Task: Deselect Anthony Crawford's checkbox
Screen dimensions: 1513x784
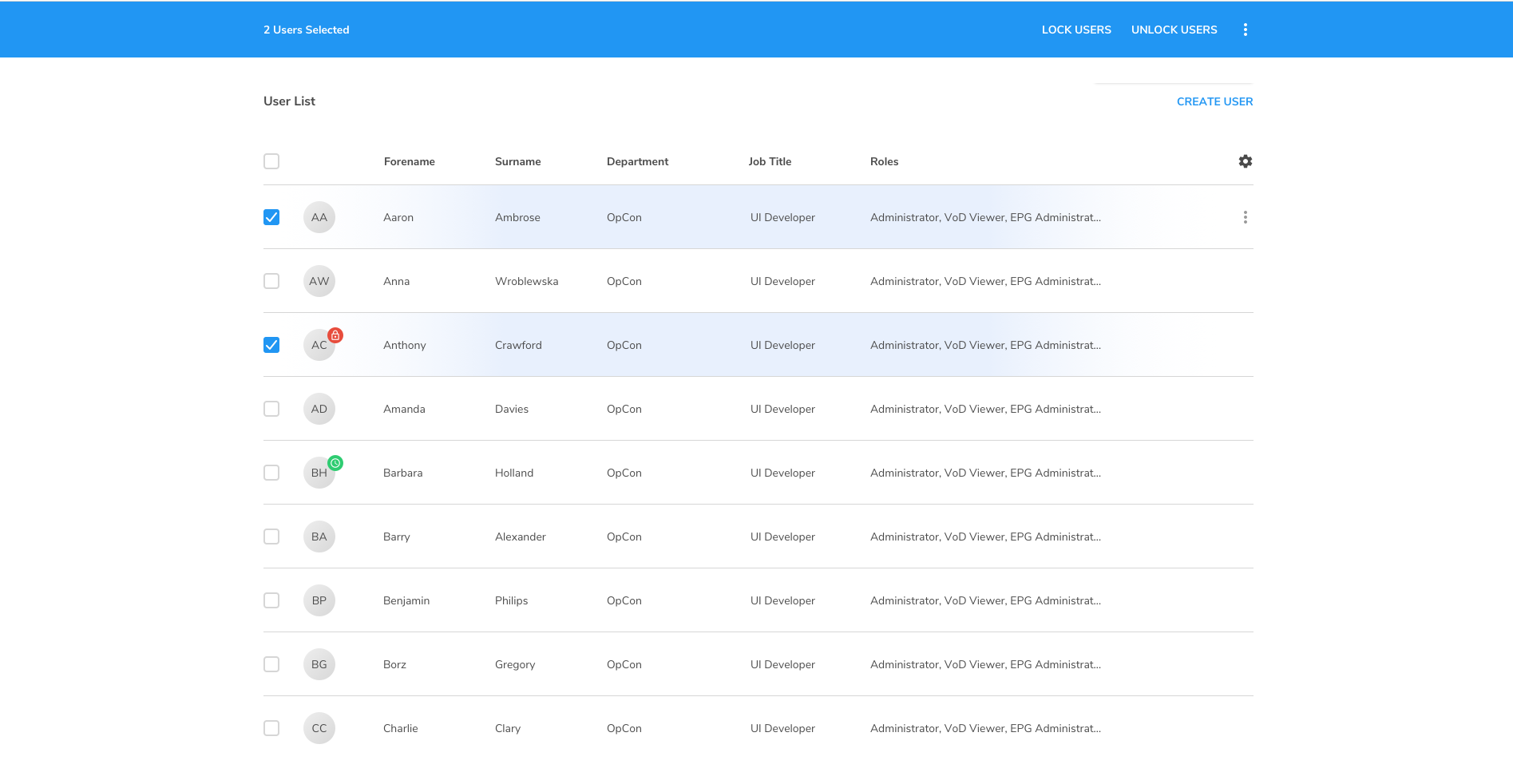Action: [x=271, y=345]
